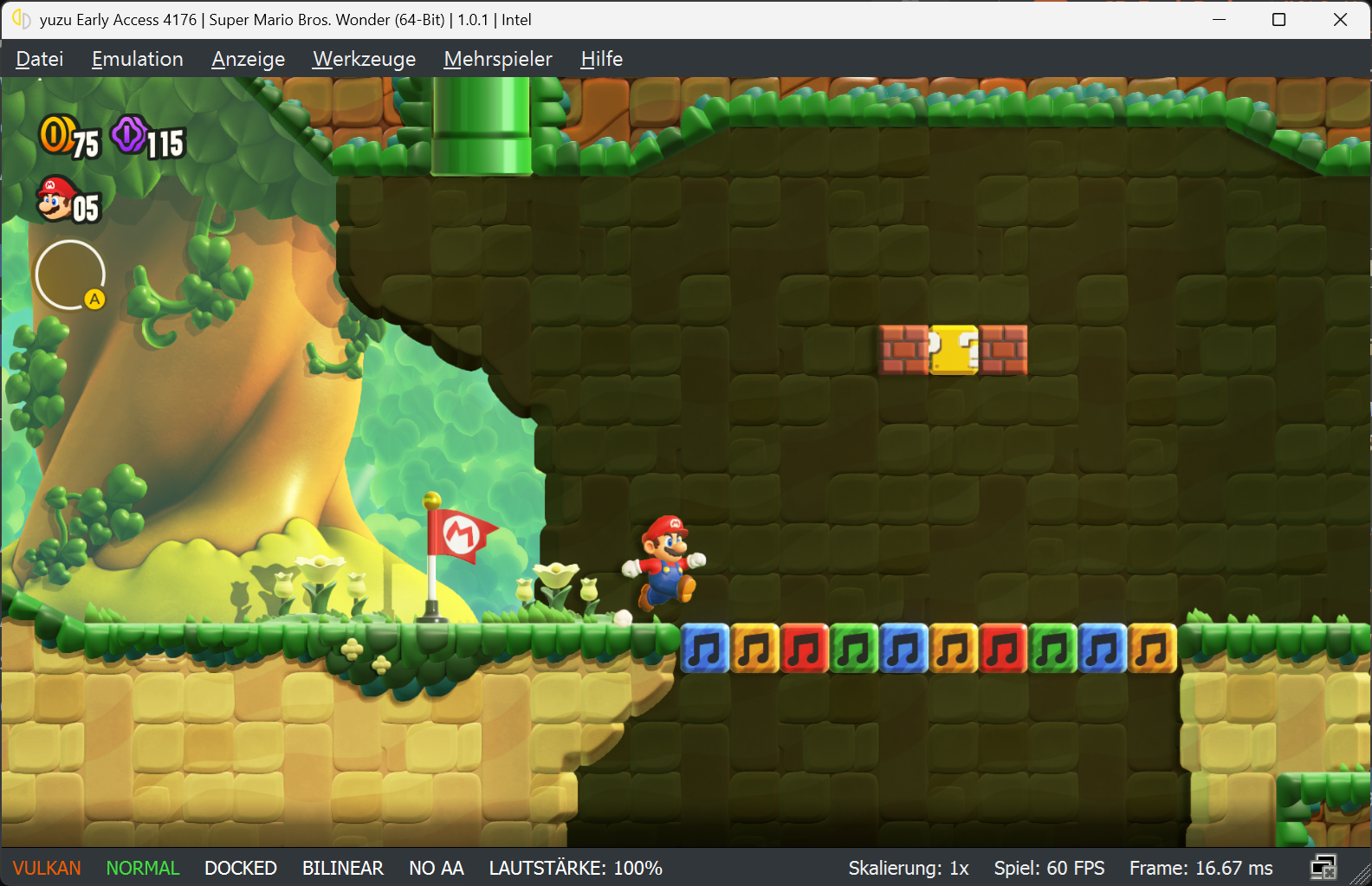Click the brick block left of question block

[x=904, y=350]
